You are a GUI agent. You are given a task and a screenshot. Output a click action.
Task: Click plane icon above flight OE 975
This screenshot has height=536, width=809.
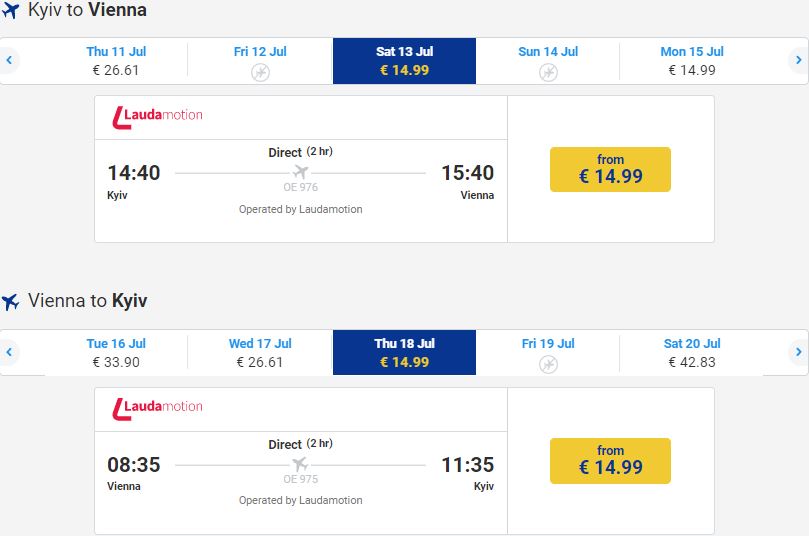pyautogui.click(x=300, y=464)
